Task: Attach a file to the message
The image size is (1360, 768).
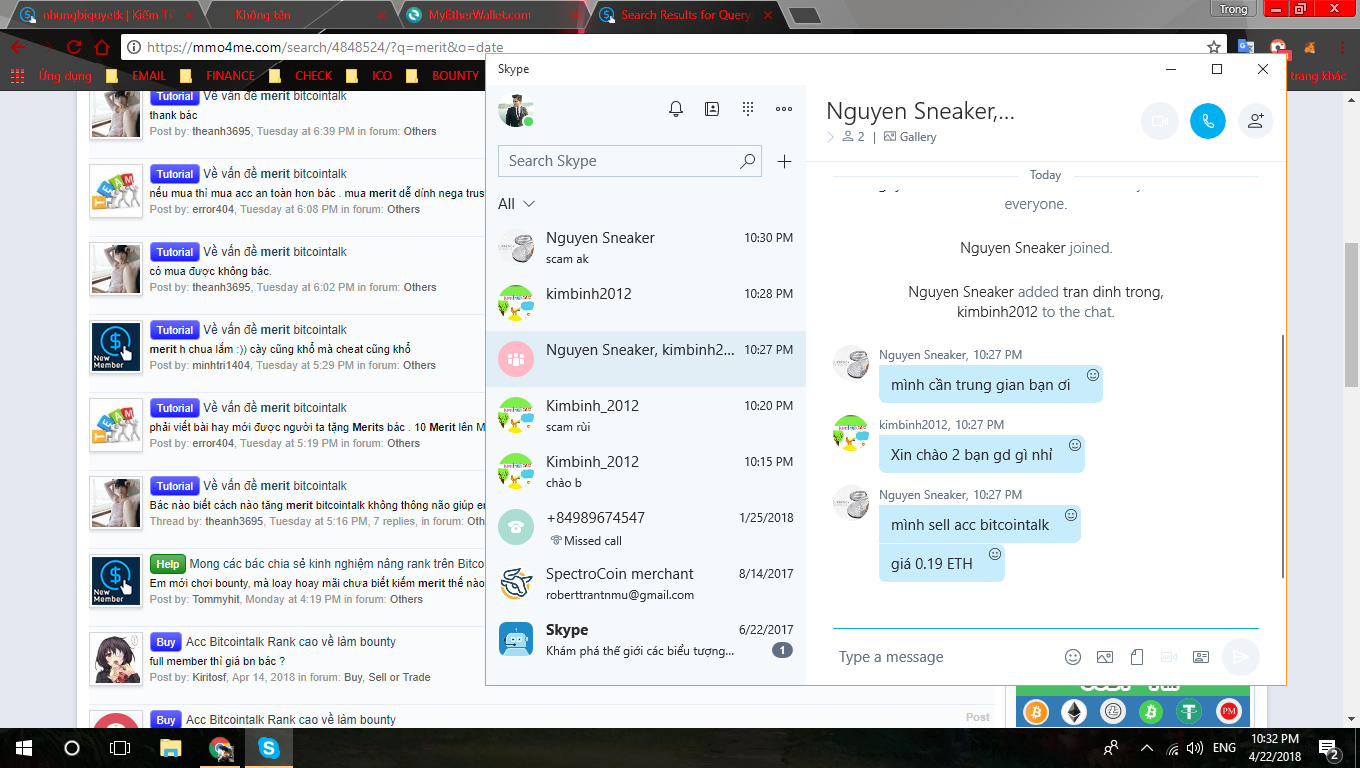Action: click(x=1137, y=657)
